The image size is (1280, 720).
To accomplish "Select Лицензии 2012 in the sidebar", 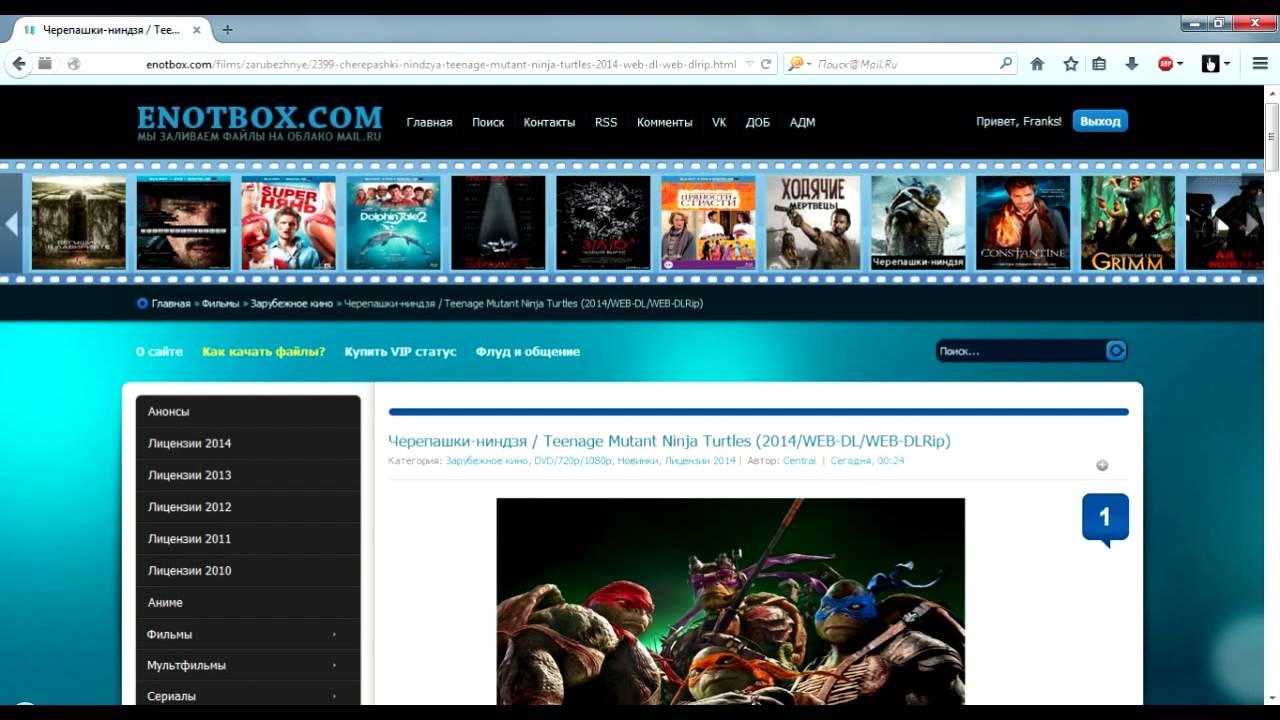I will click(x=248, y=507).
